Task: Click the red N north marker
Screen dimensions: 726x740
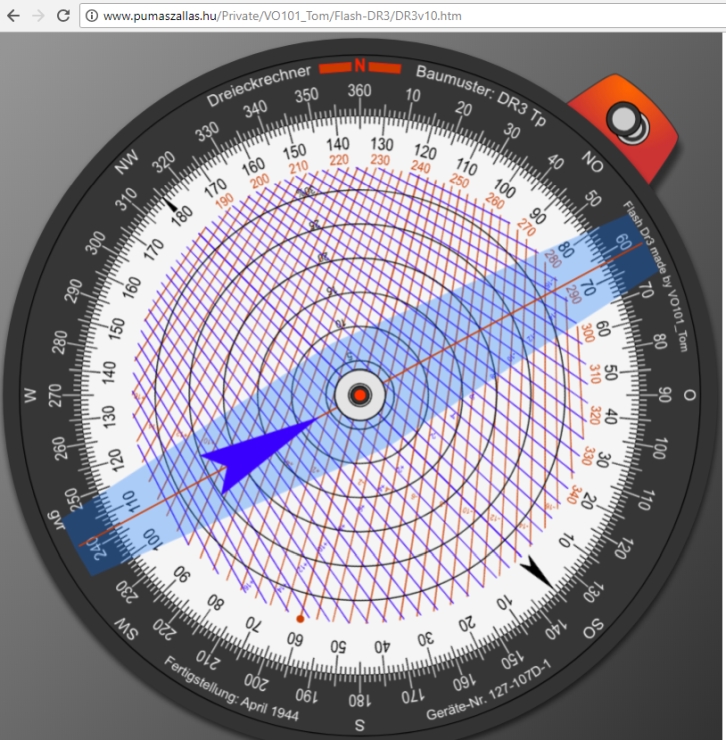Action: 360,66
